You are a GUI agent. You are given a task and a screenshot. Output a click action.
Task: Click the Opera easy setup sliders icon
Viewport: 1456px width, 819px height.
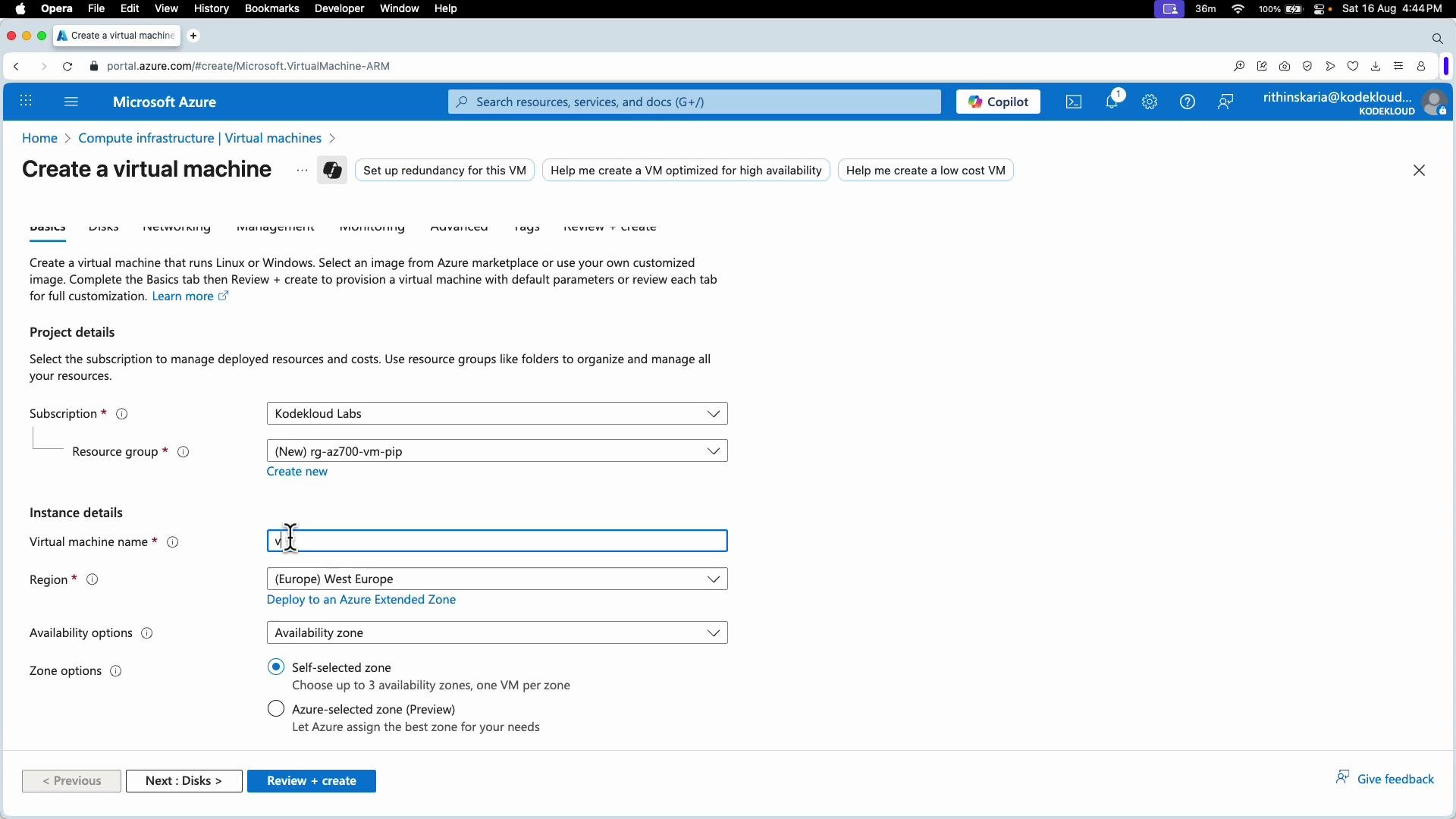click(1398, 67)
